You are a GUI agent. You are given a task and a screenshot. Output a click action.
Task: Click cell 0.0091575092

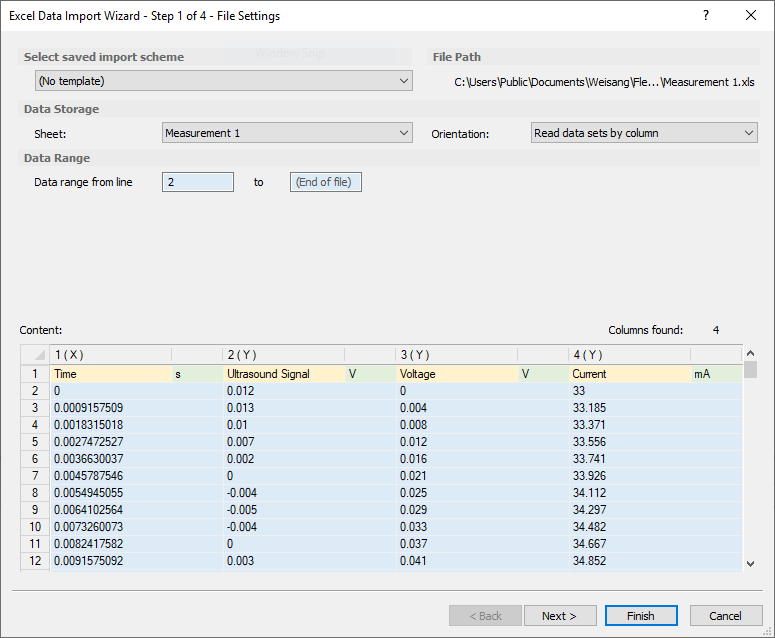pos(136,561)
